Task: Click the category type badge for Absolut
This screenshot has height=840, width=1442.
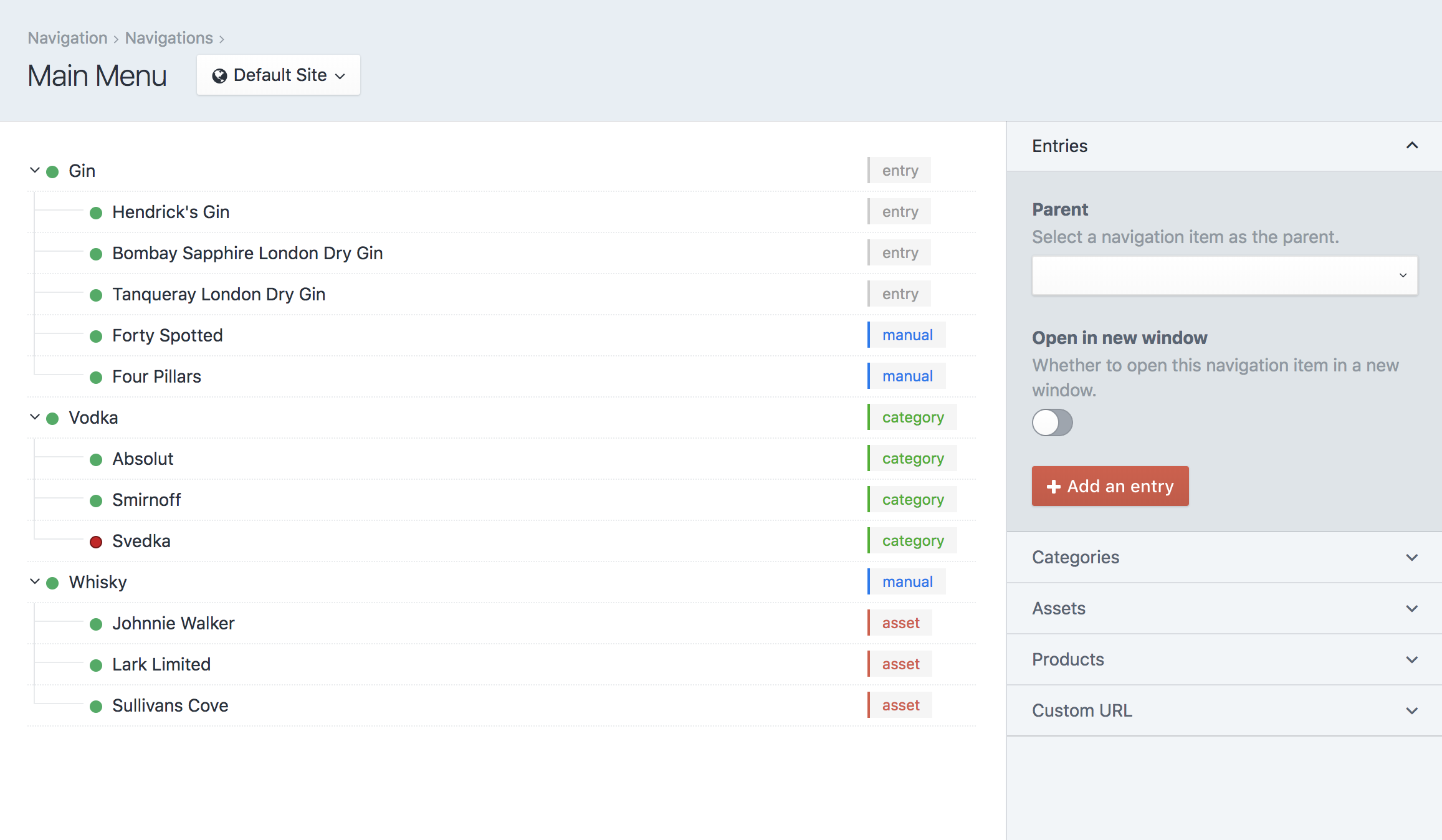Action: [913, 458]
